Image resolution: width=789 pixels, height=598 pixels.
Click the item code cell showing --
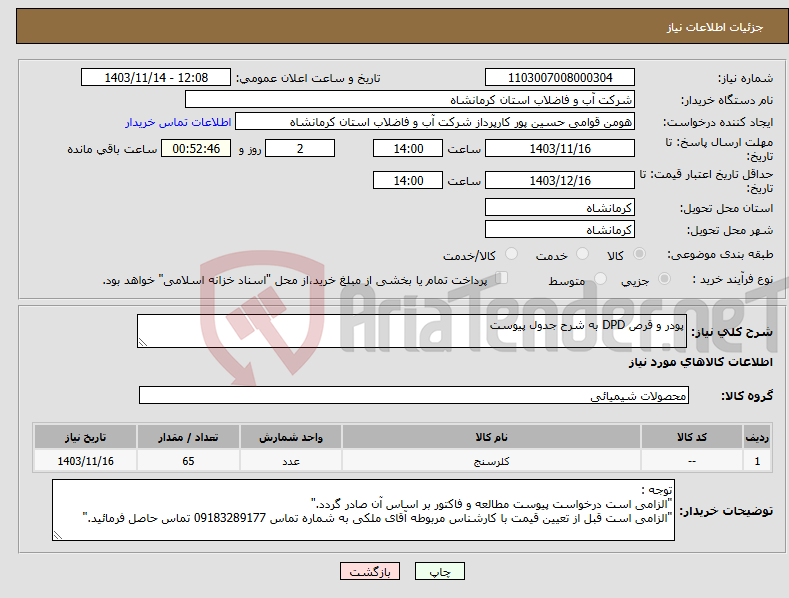[692, 461]
